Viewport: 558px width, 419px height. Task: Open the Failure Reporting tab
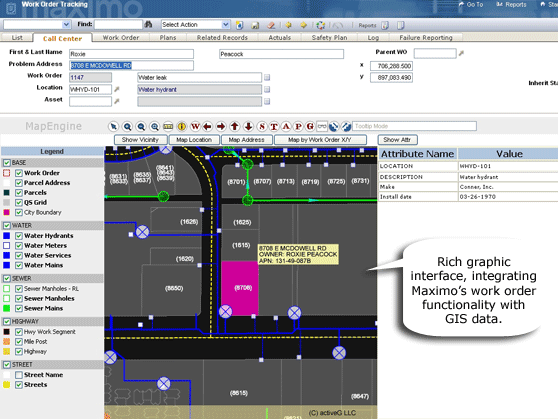coord(426,38)
